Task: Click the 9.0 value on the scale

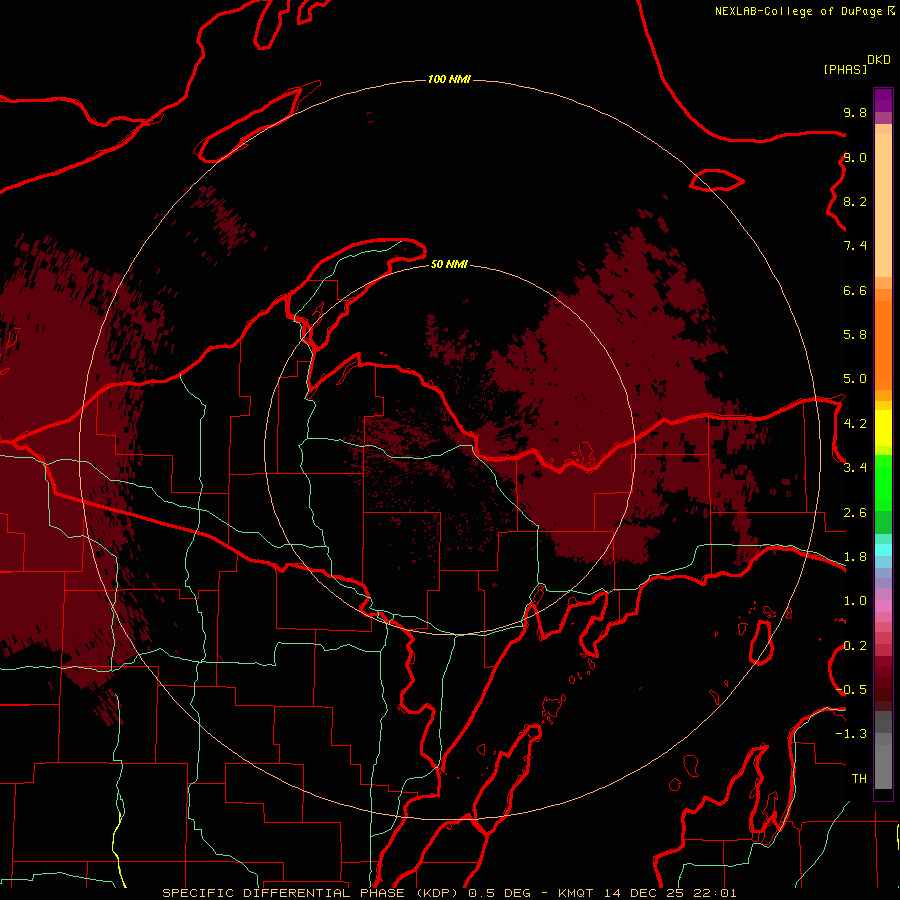Action: [855, 157]
